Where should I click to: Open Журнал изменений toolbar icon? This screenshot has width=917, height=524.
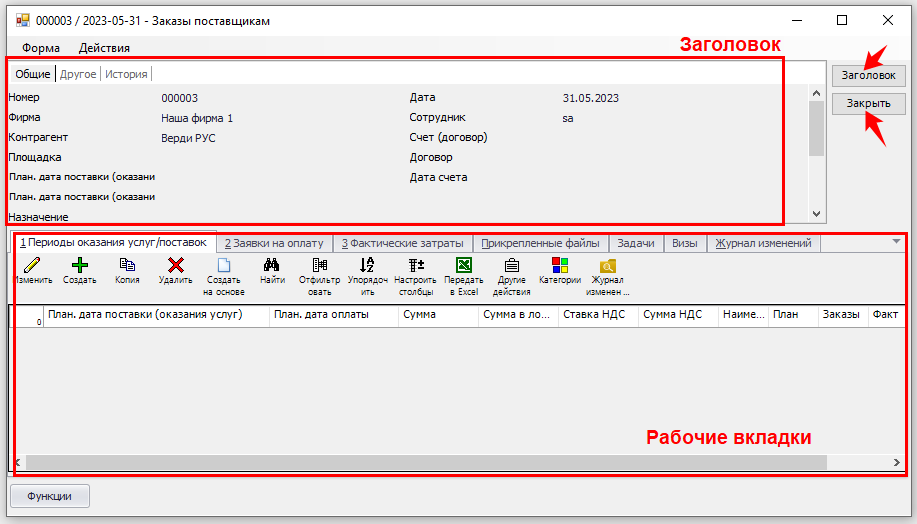(x=608, y=266)
